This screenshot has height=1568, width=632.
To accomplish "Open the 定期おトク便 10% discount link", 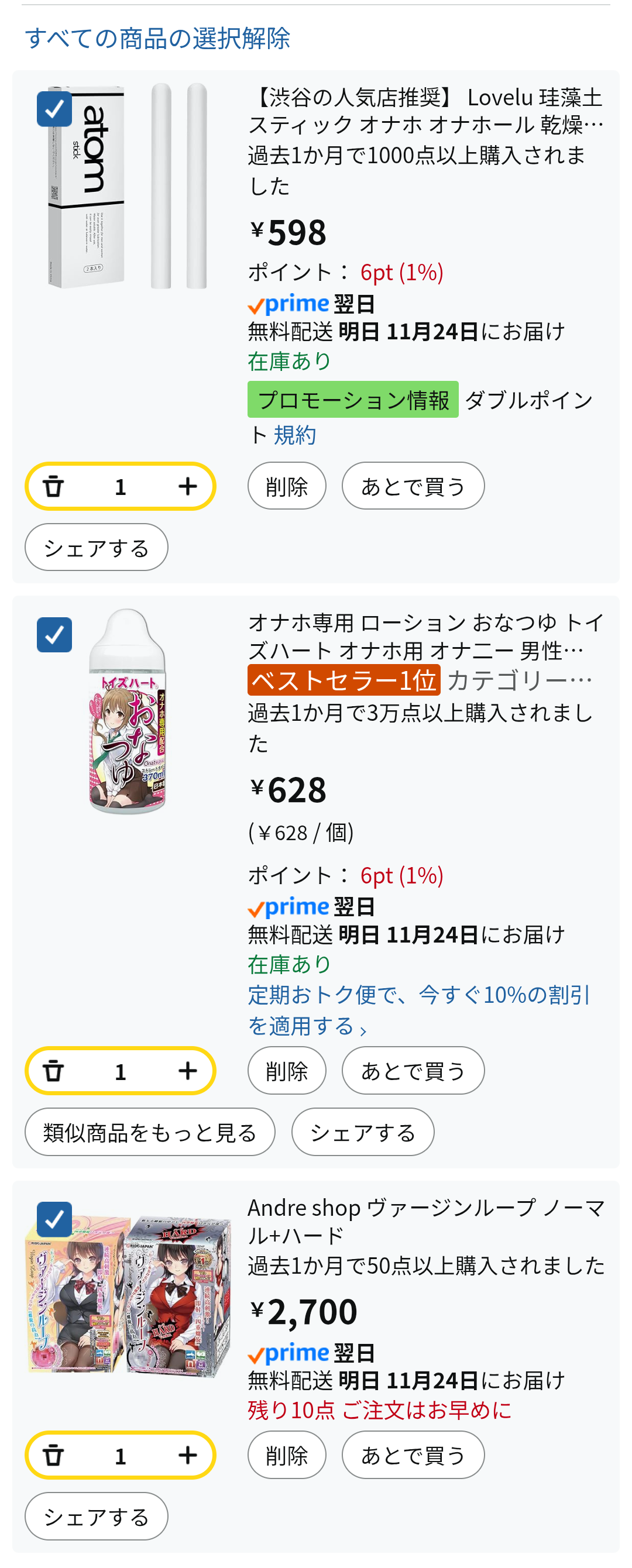I will pyautogui.click(x=418, y=1010).
